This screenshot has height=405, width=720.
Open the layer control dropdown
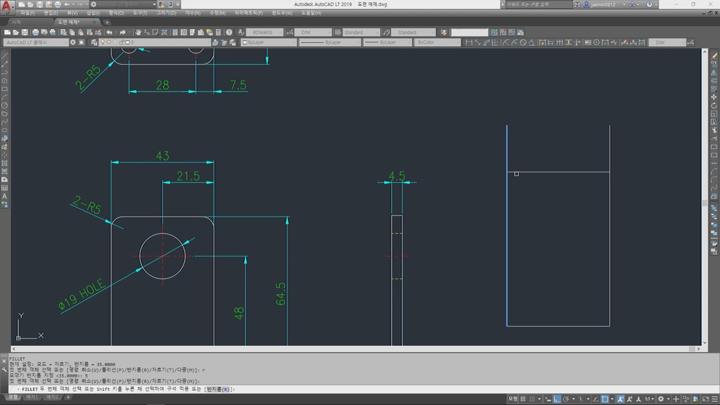[155, 42]
